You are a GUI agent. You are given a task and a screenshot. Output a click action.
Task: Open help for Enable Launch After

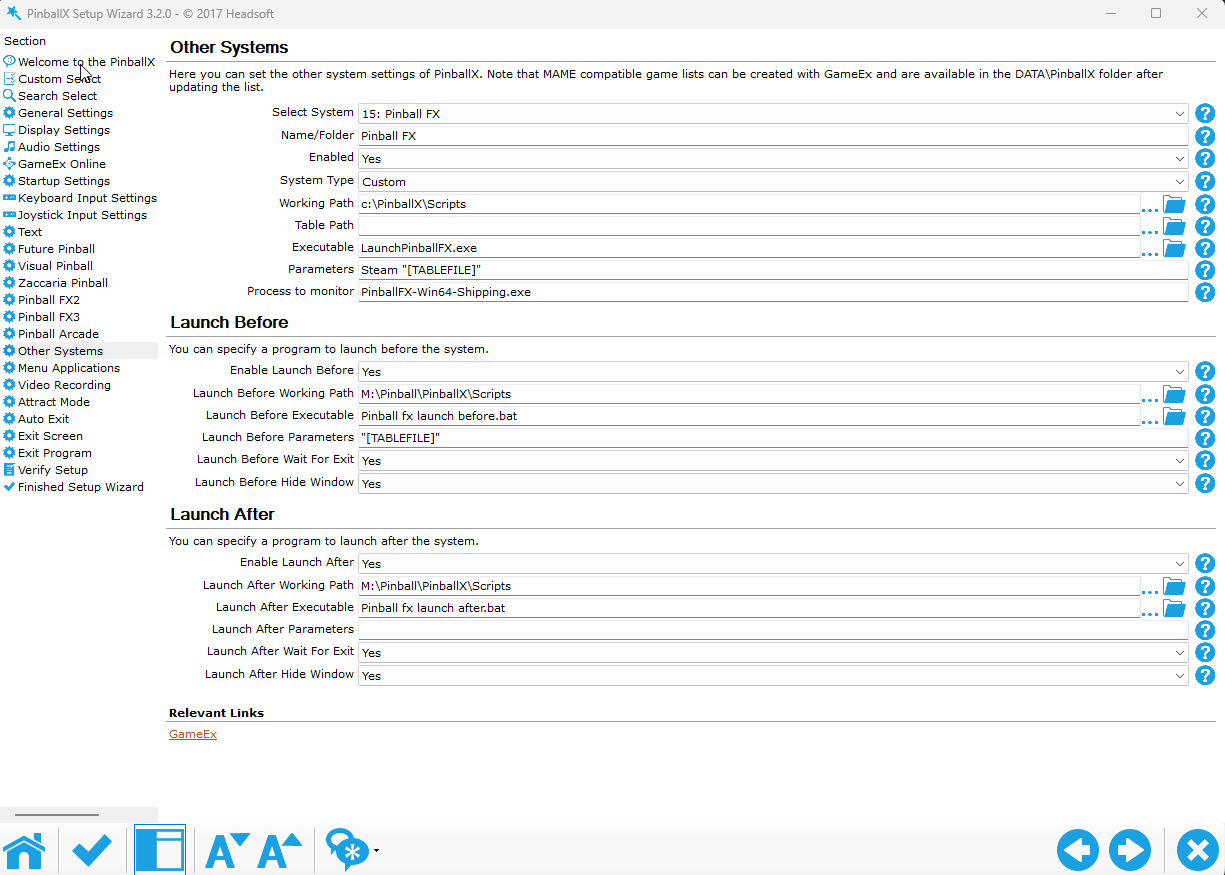pos(1205,563)
